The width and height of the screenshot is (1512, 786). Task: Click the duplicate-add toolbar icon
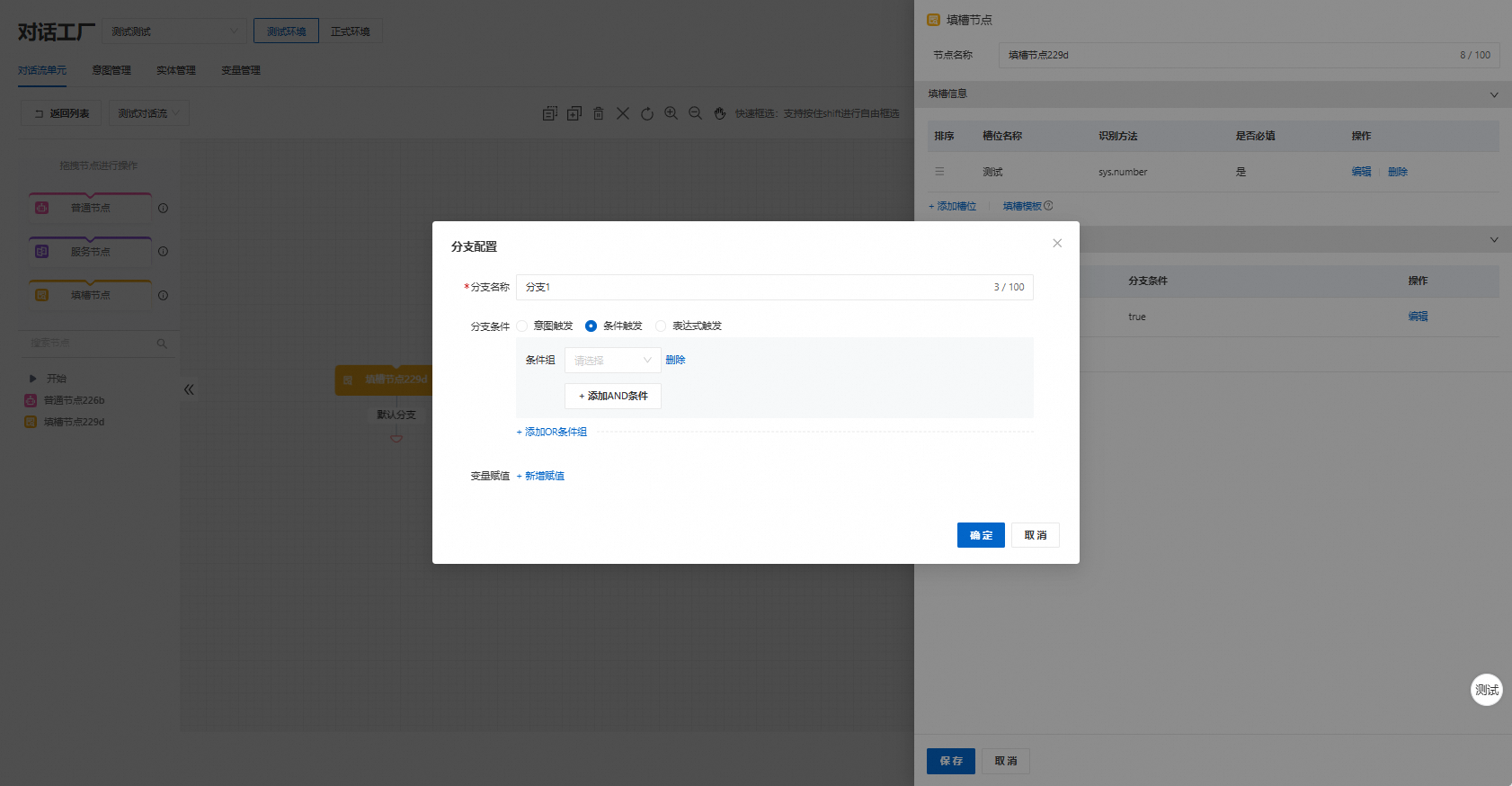click(574, 113)
